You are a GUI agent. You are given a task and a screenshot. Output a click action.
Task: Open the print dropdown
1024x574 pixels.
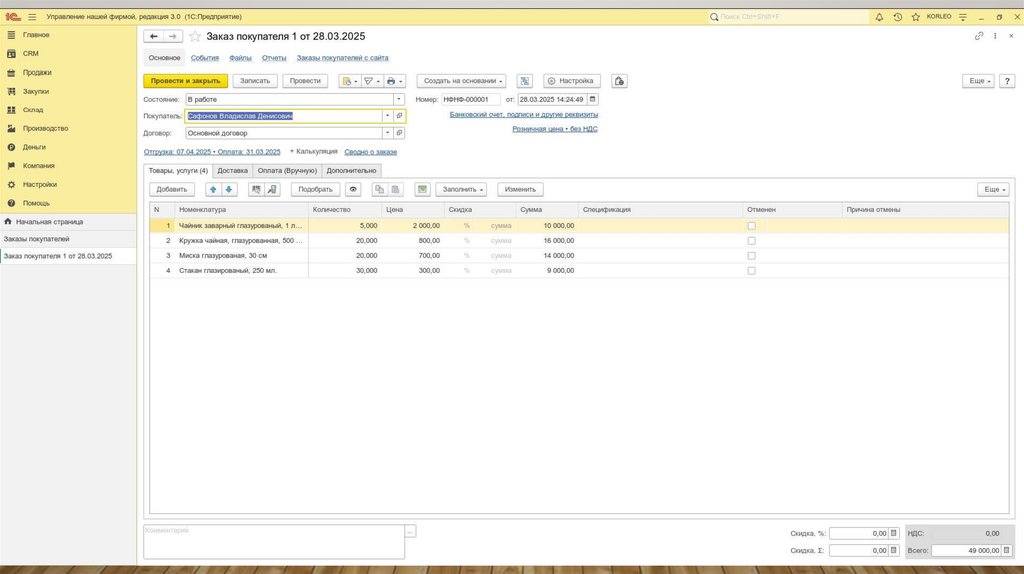[x=394, y=81]
